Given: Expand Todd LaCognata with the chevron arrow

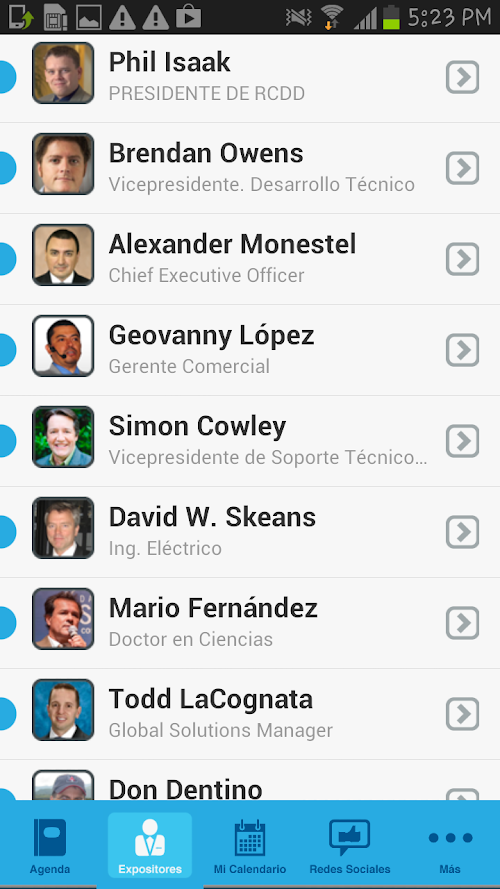Looking at the screenshot, I should pos(463,714).
